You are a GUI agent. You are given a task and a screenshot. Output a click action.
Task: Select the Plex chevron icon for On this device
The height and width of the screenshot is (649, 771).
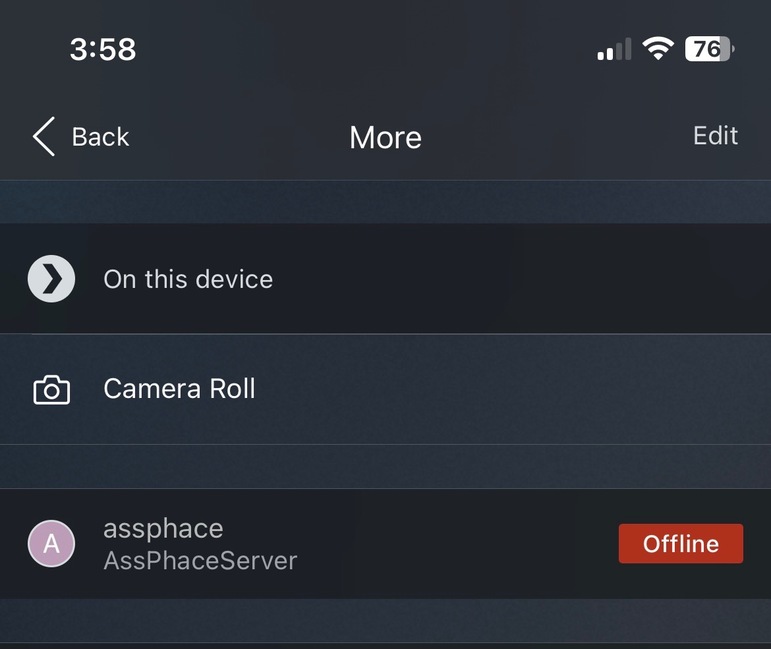51,279
